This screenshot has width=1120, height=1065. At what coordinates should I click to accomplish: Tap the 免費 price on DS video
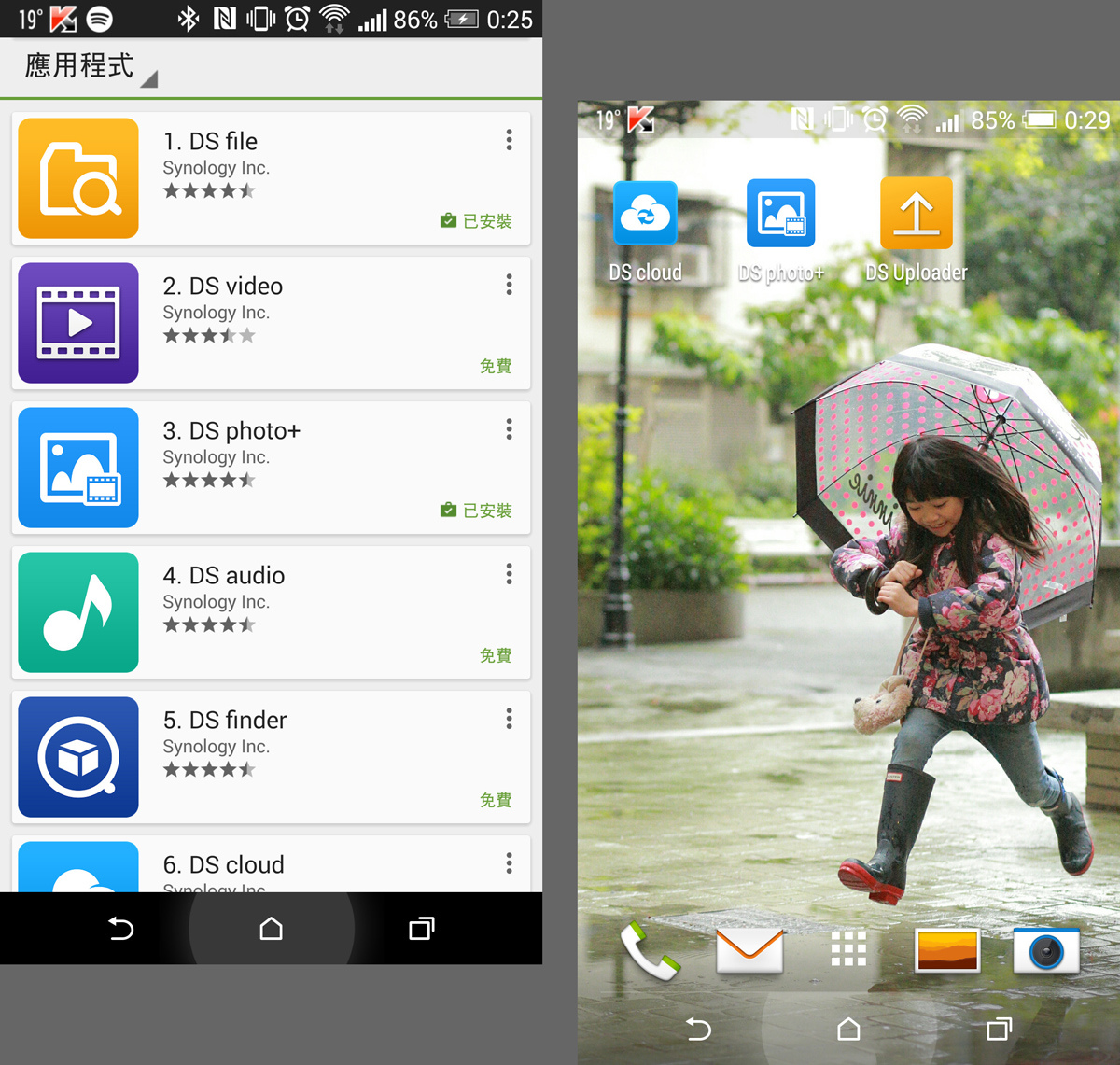tap(496, 366)
